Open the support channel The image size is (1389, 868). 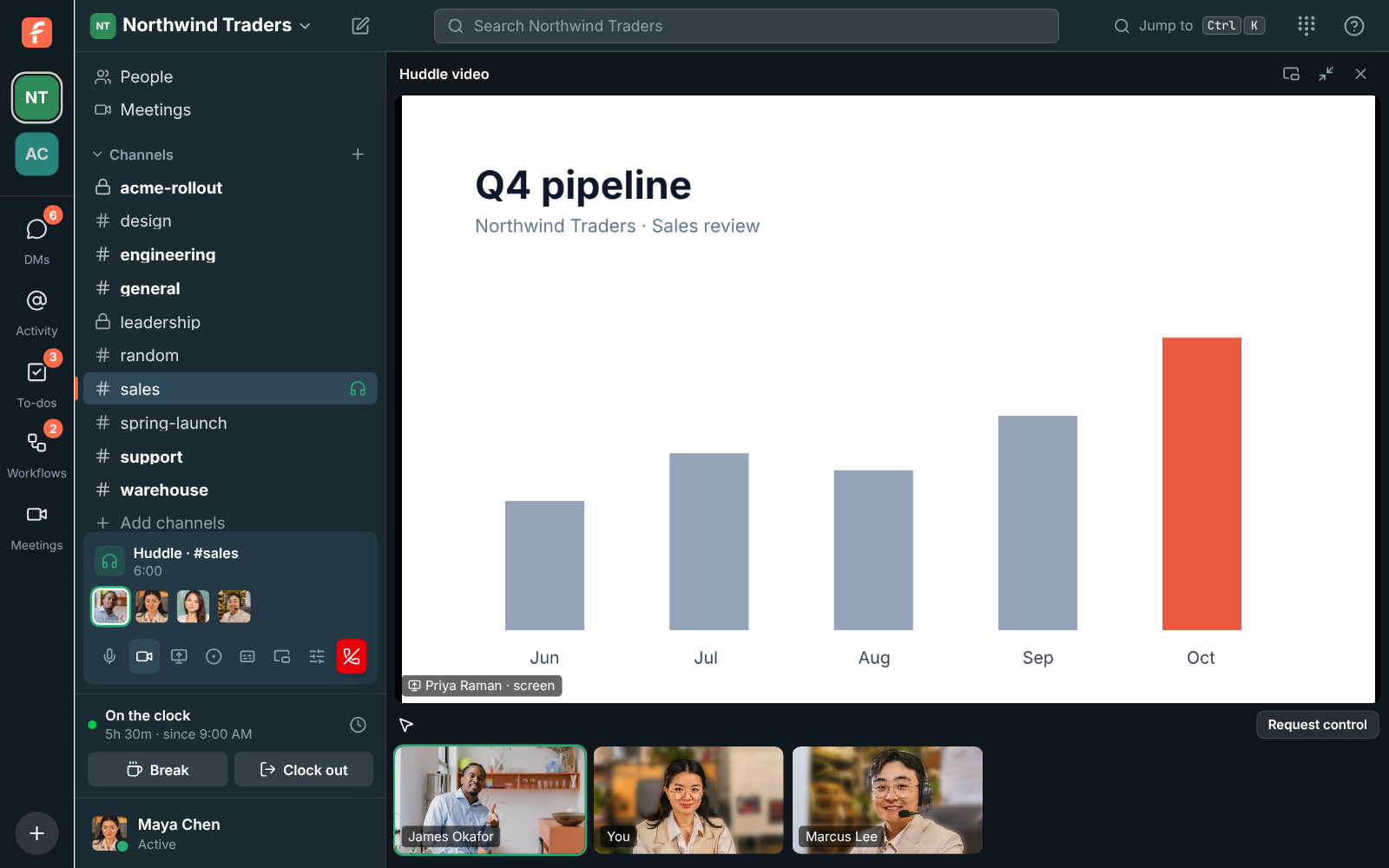coord(230,457)
